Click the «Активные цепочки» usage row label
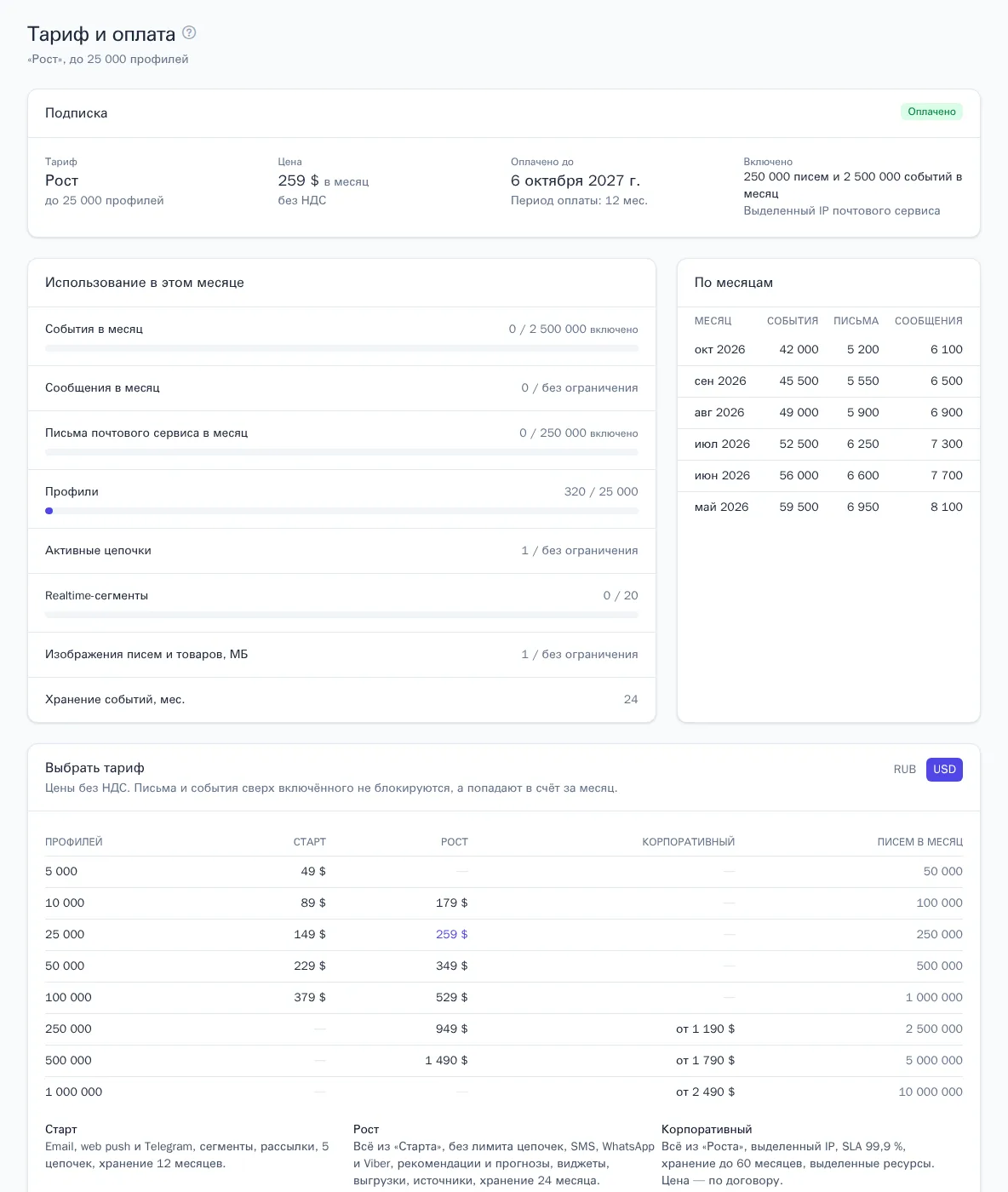This screenshot has width=1008, height=1192. tap(98, 550)
